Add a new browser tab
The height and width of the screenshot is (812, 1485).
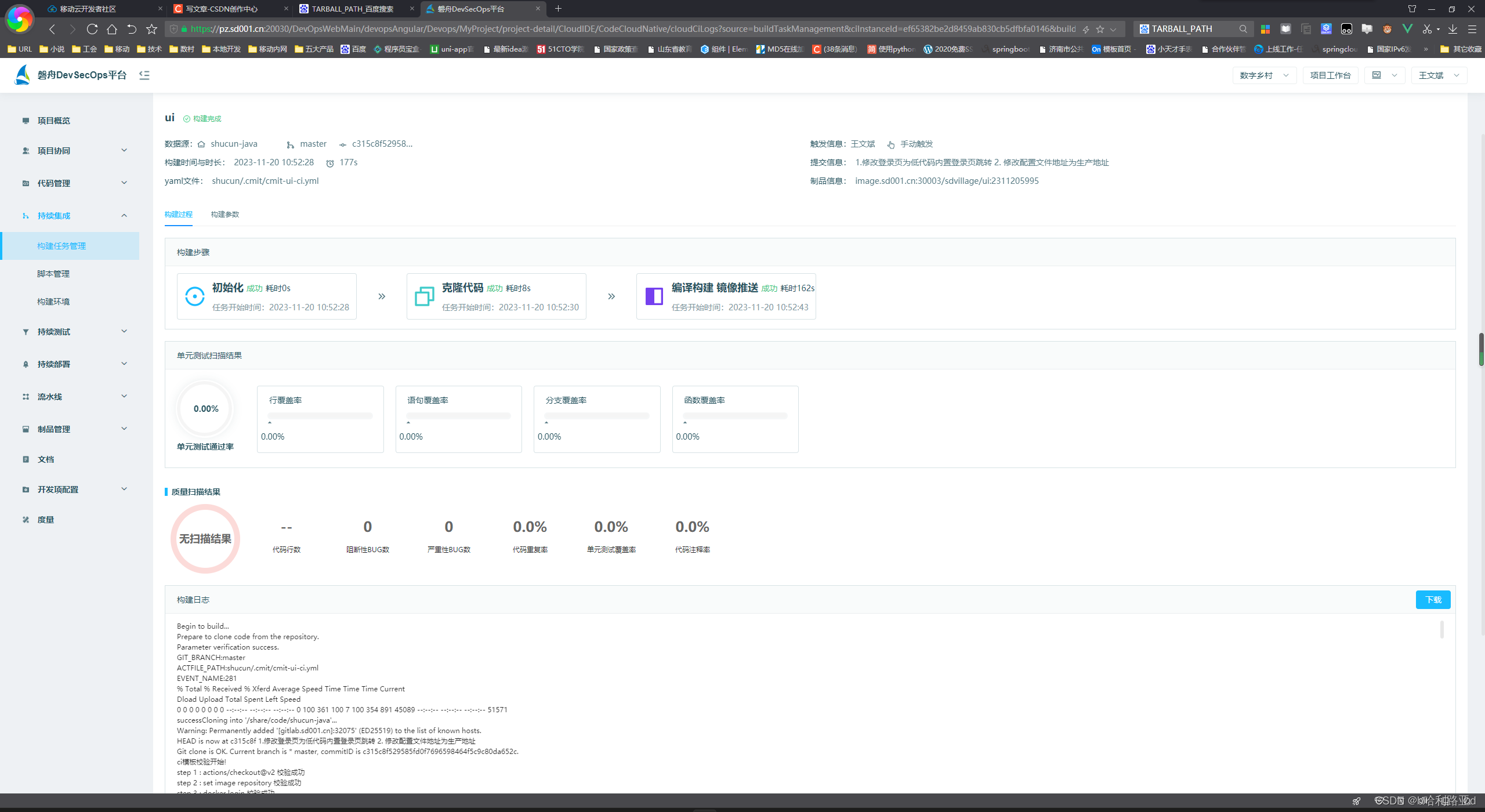pyautogui.click(x=558, y=9)
